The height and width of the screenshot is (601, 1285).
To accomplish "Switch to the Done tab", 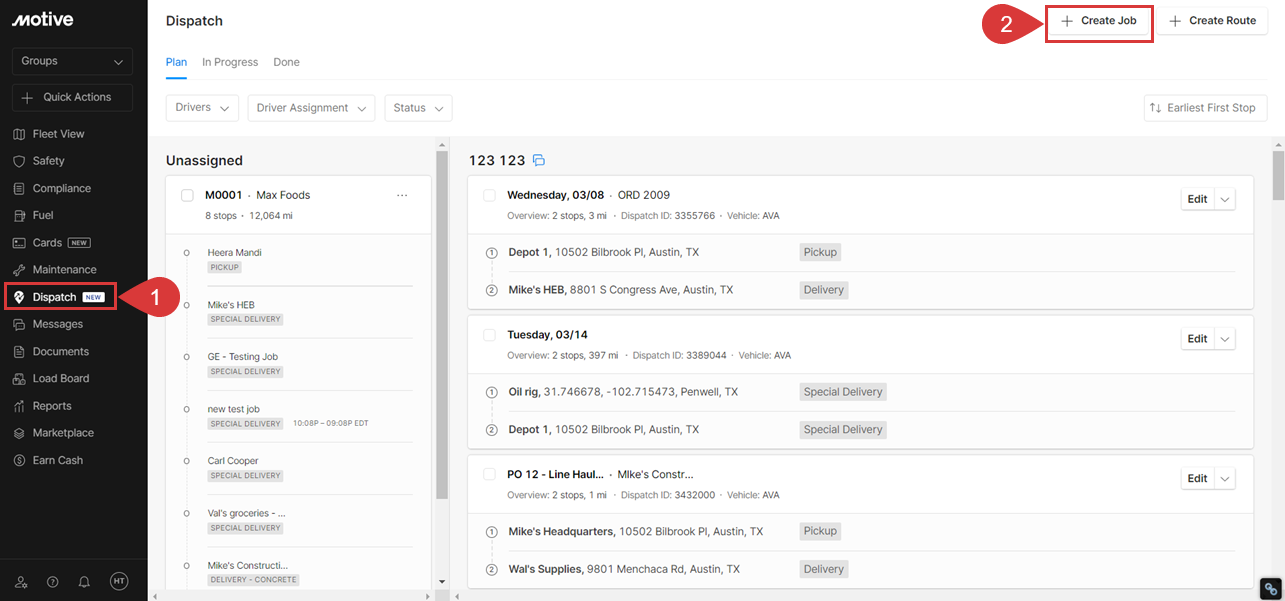I will click(x=286, y=62).
